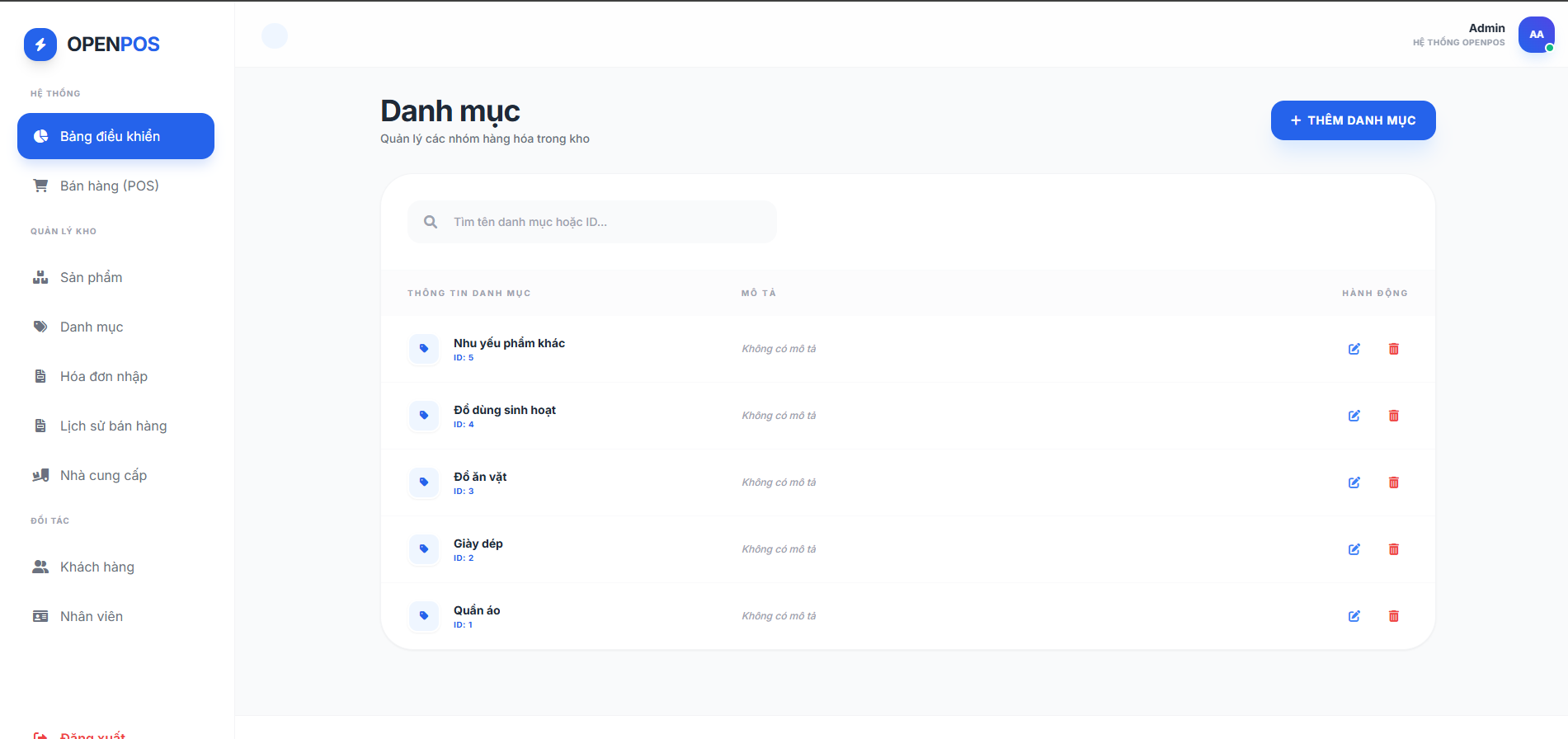Open the Sản phẩm page
This screenshot has height=739, width=1568.
91,277
